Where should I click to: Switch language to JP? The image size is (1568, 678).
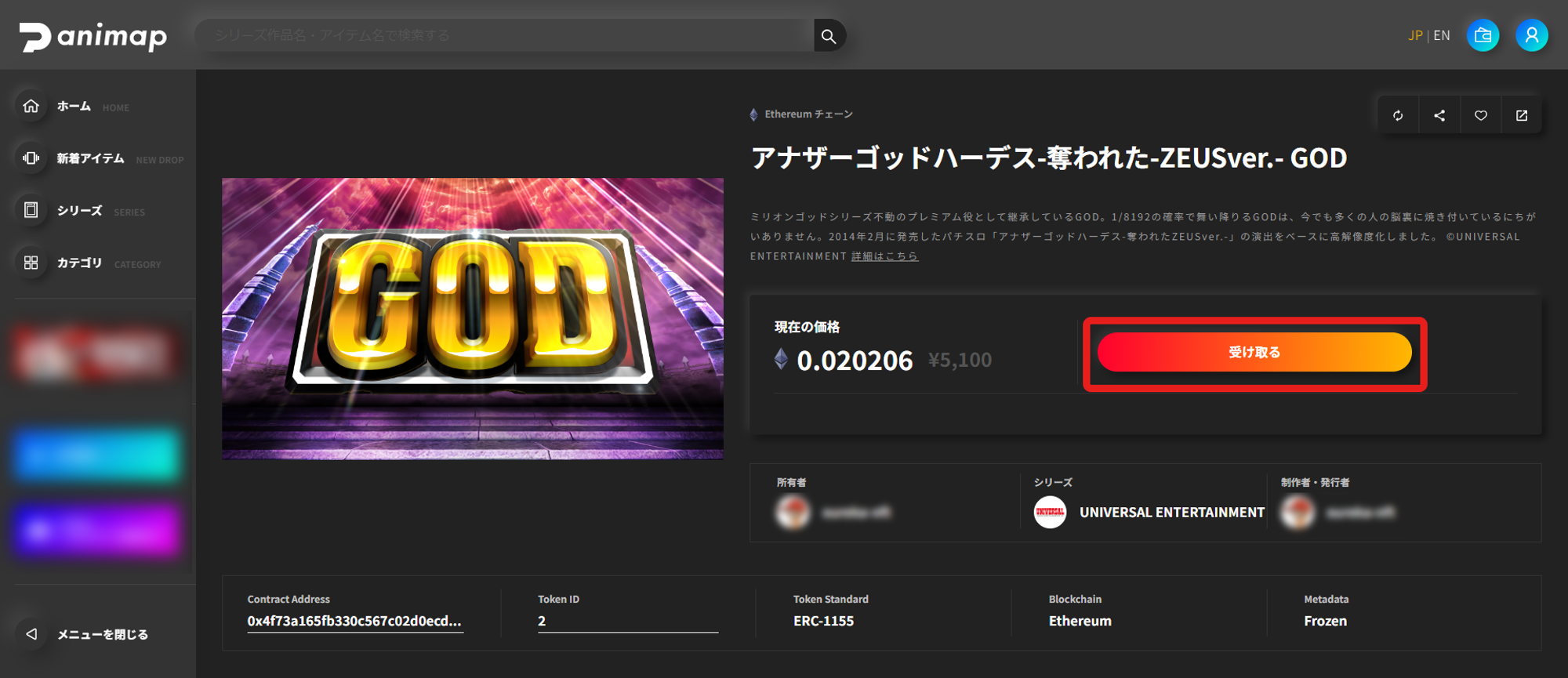(x=1415, y=35)
